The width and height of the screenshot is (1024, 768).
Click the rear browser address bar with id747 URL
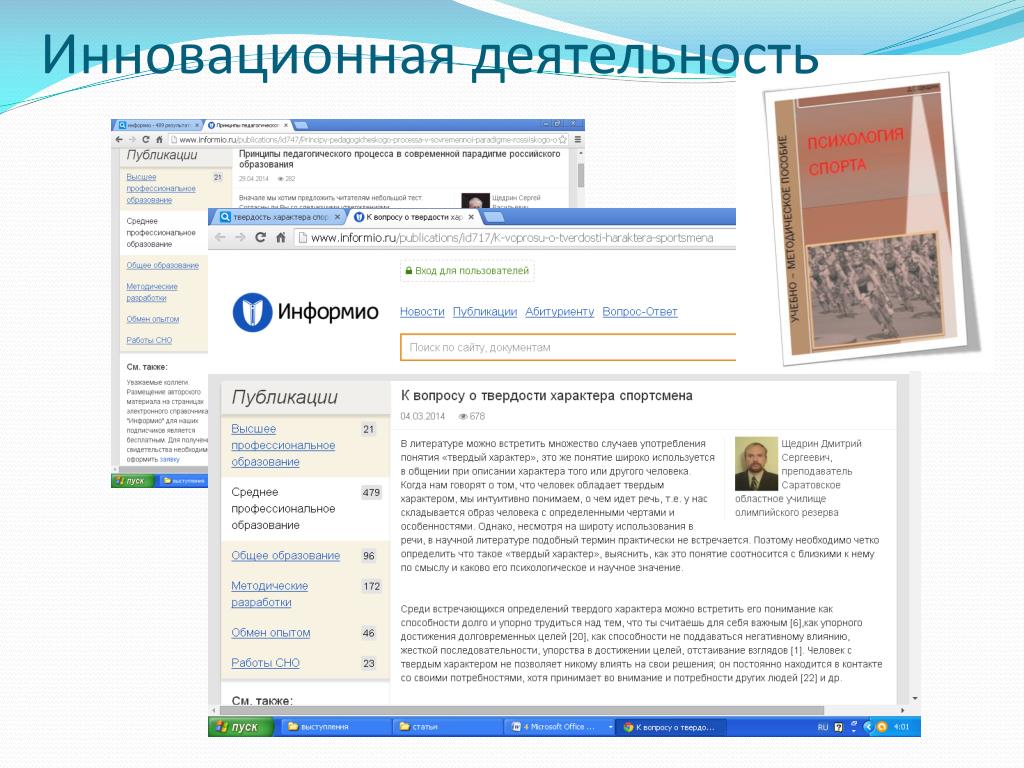[369, 139]
